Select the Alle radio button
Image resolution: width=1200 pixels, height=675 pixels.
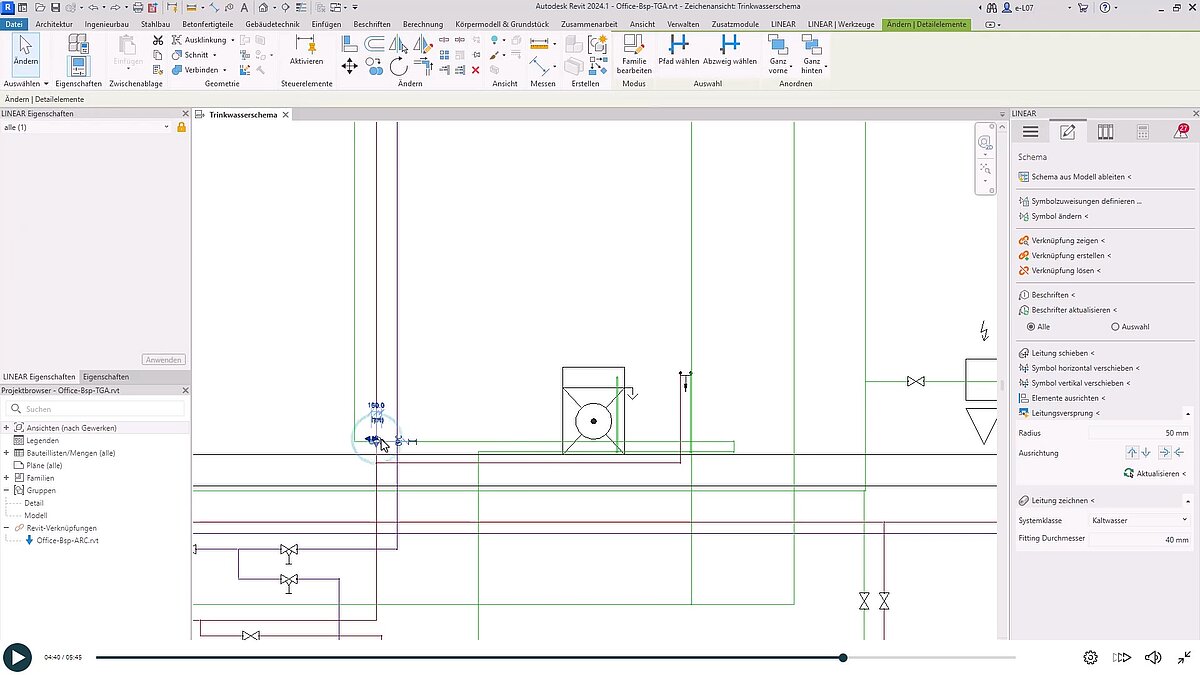1031,326
